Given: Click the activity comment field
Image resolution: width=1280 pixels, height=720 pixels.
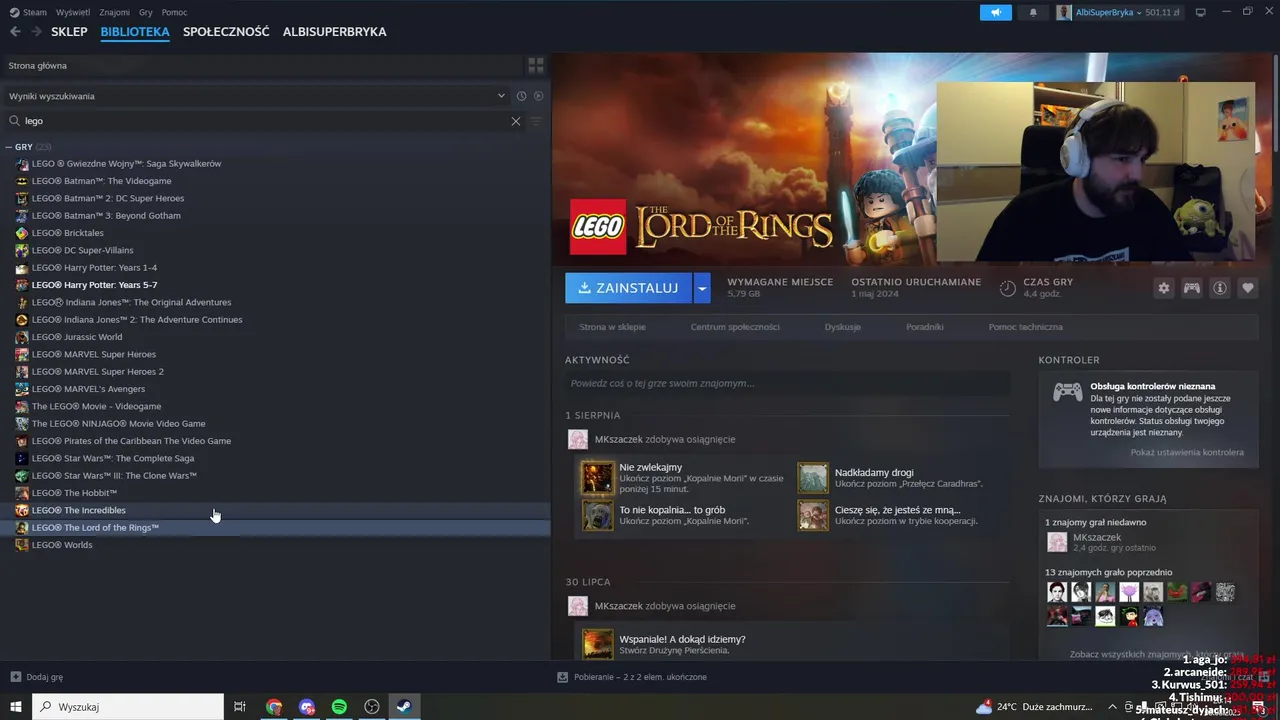Looking at the screenshot, I should (x=787, y=383).
